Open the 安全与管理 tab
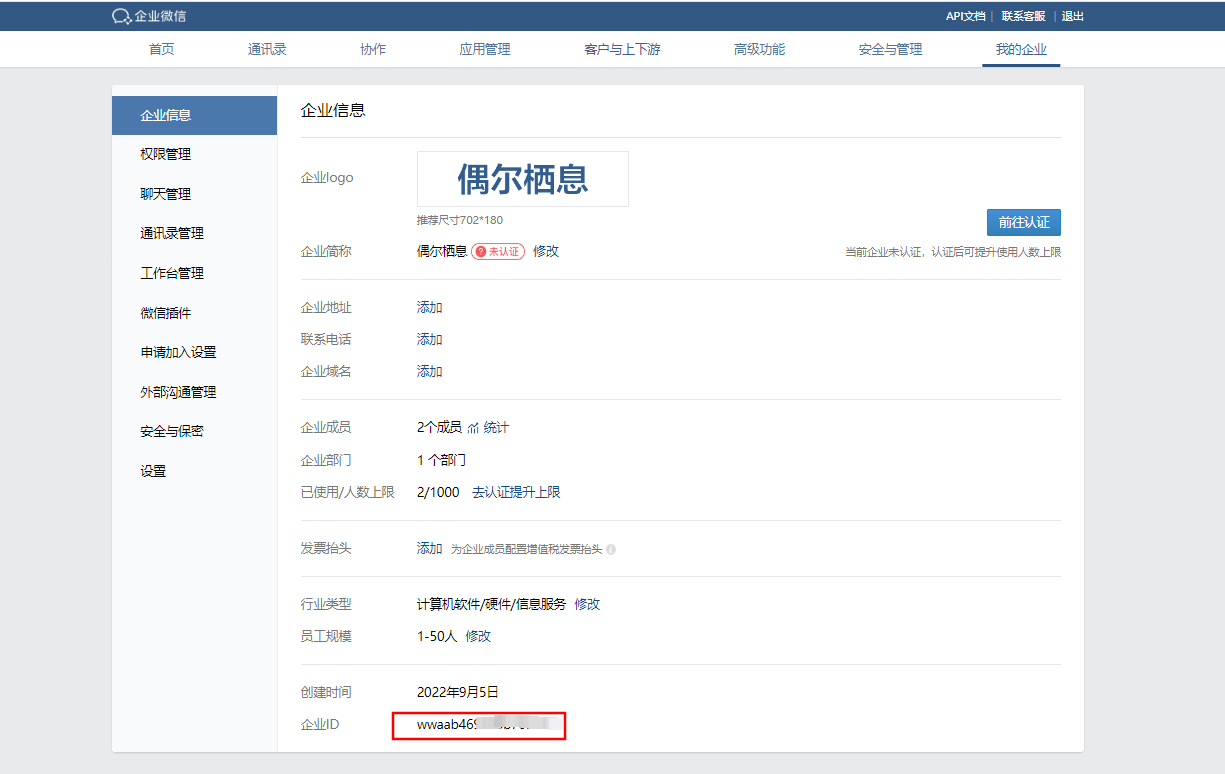Viewport: 1225px width, 774px height. (x=890, y=49)
